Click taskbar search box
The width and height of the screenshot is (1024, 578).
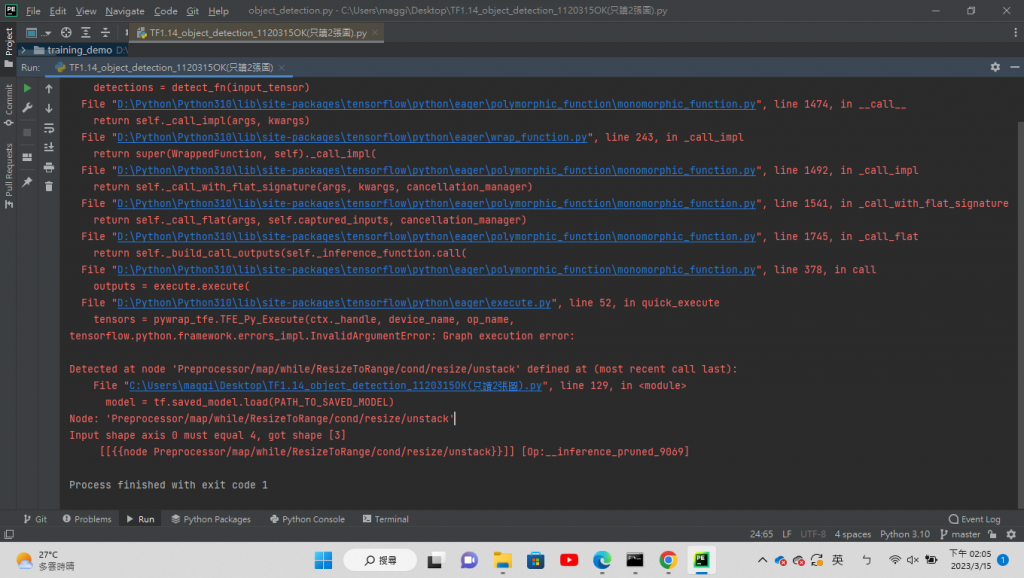coord(380,560)
